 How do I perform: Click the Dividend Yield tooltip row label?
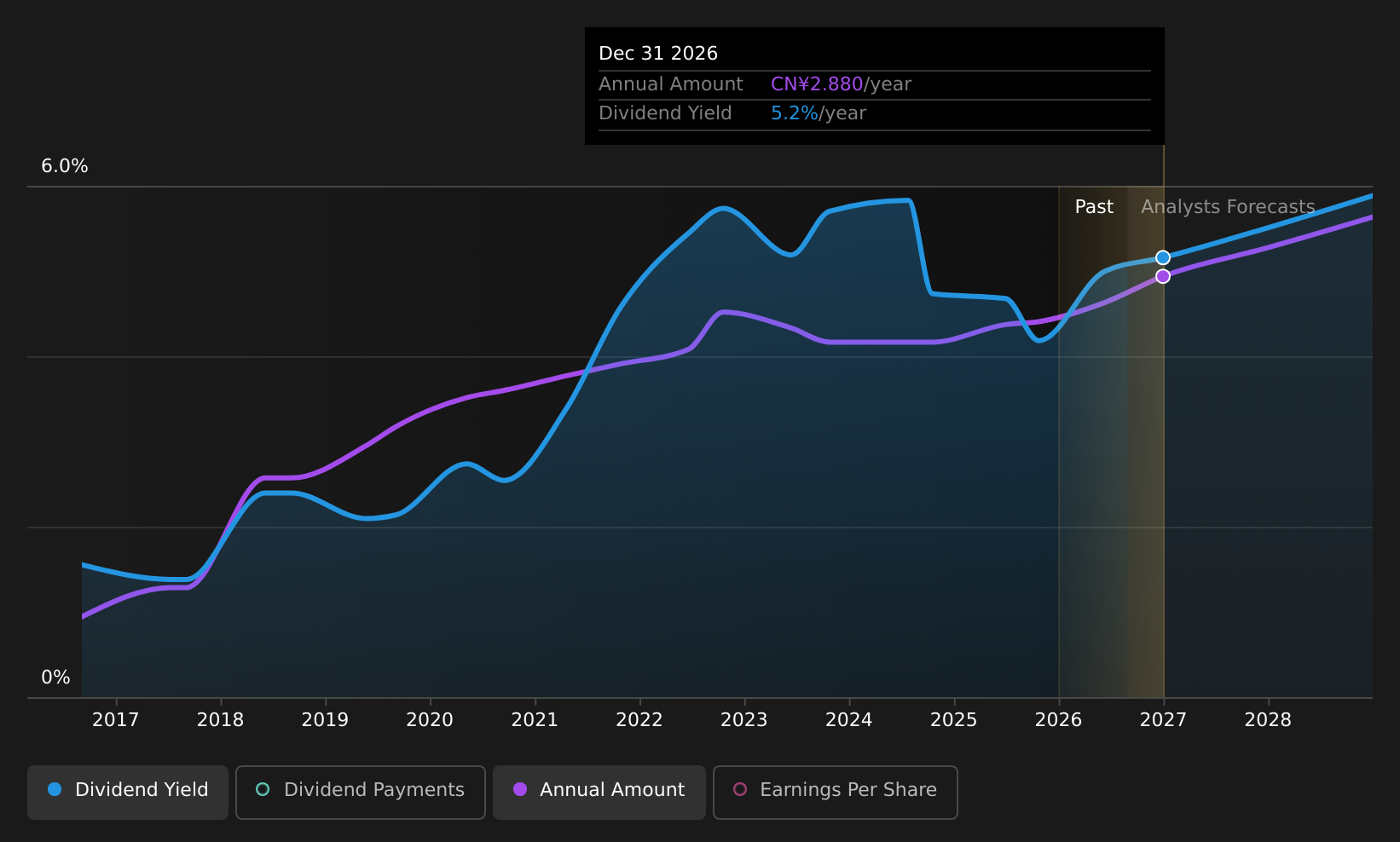coord(665,113)
